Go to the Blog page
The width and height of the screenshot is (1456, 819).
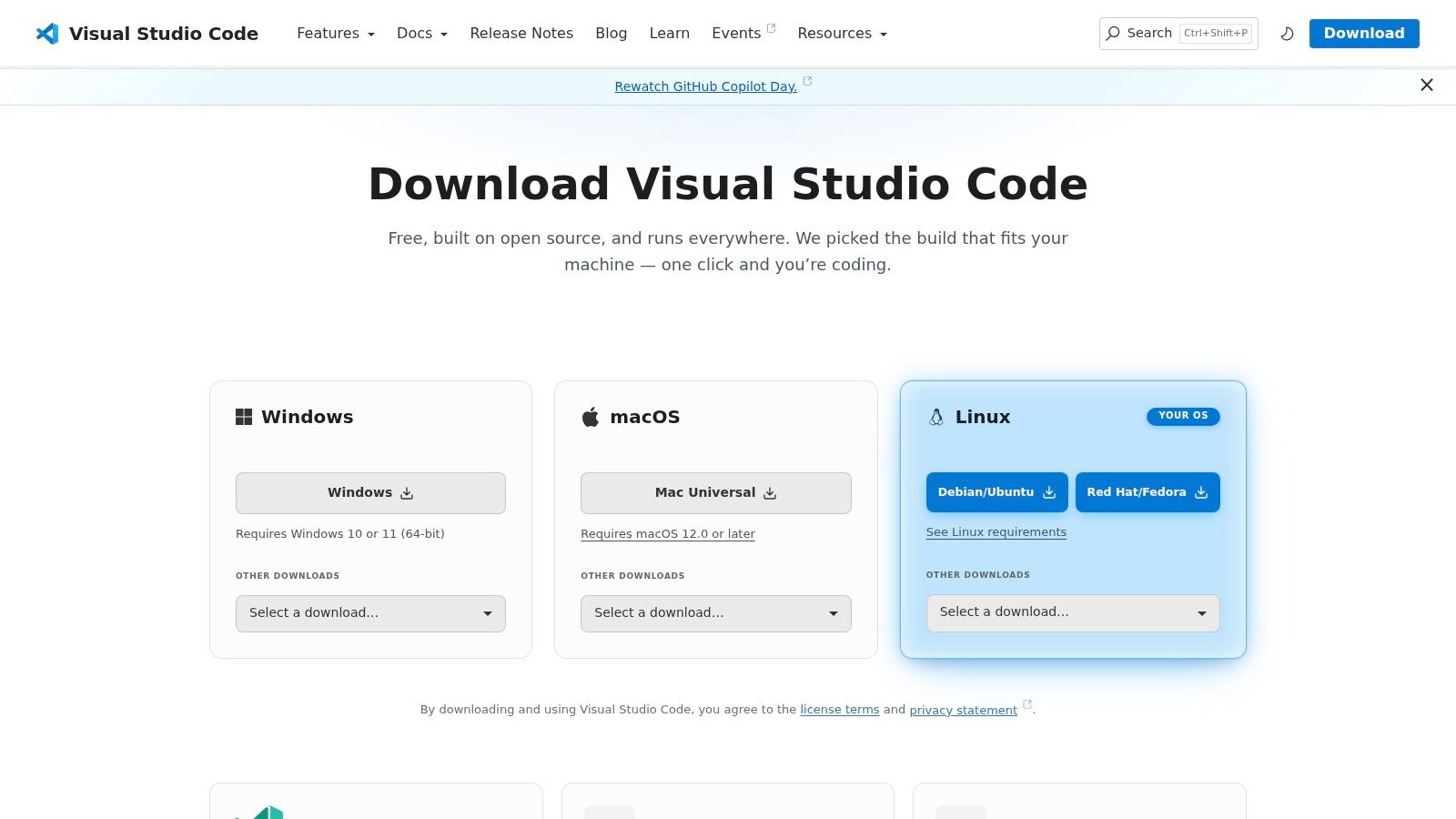(x=612, y=34)
